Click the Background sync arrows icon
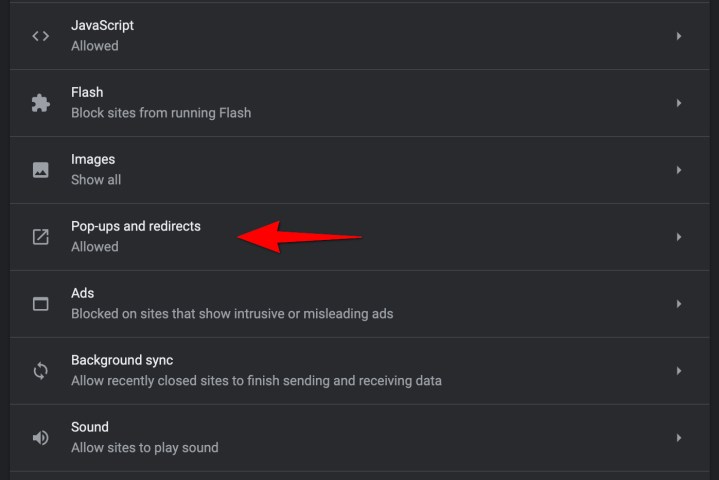Image resolution: width=719 pixels, height=480 pixels. (40, 371)
